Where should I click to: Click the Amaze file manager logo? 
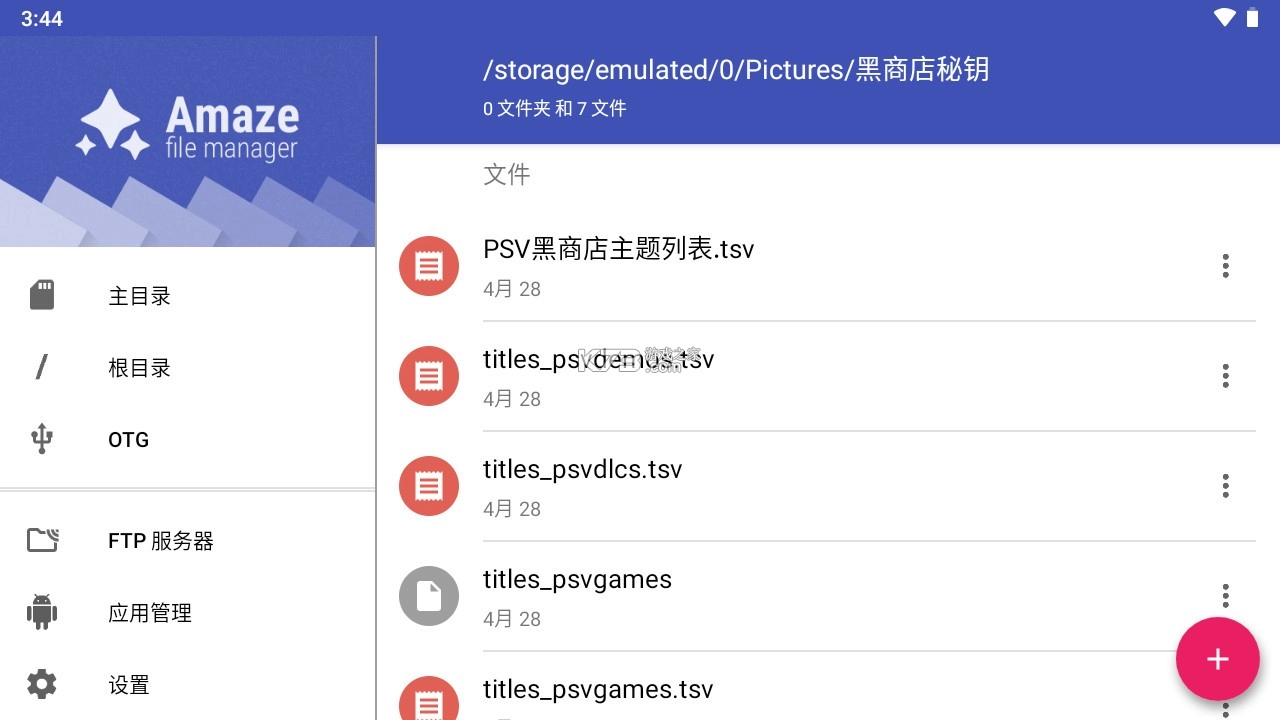tap(188, 125)
